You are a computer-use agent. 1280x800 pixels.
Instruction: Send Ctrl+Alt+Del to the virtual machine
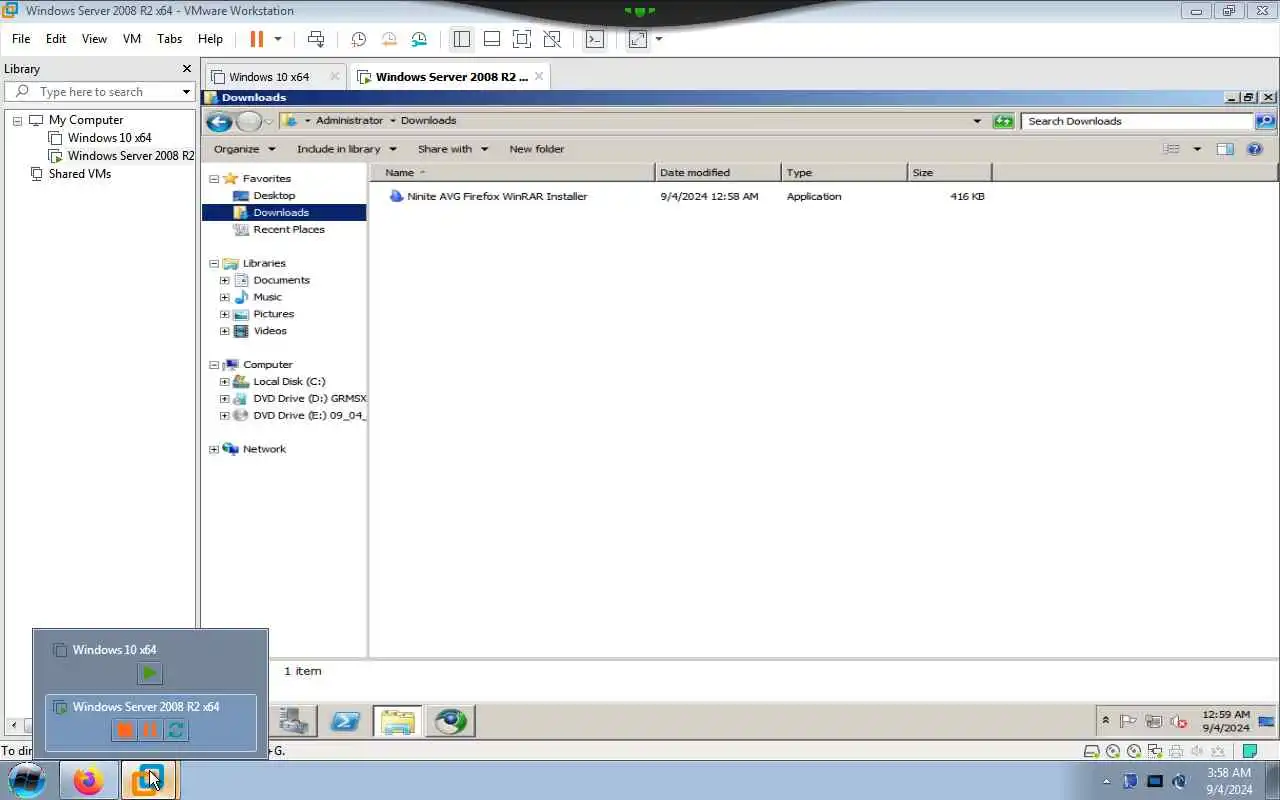point(316,39)
